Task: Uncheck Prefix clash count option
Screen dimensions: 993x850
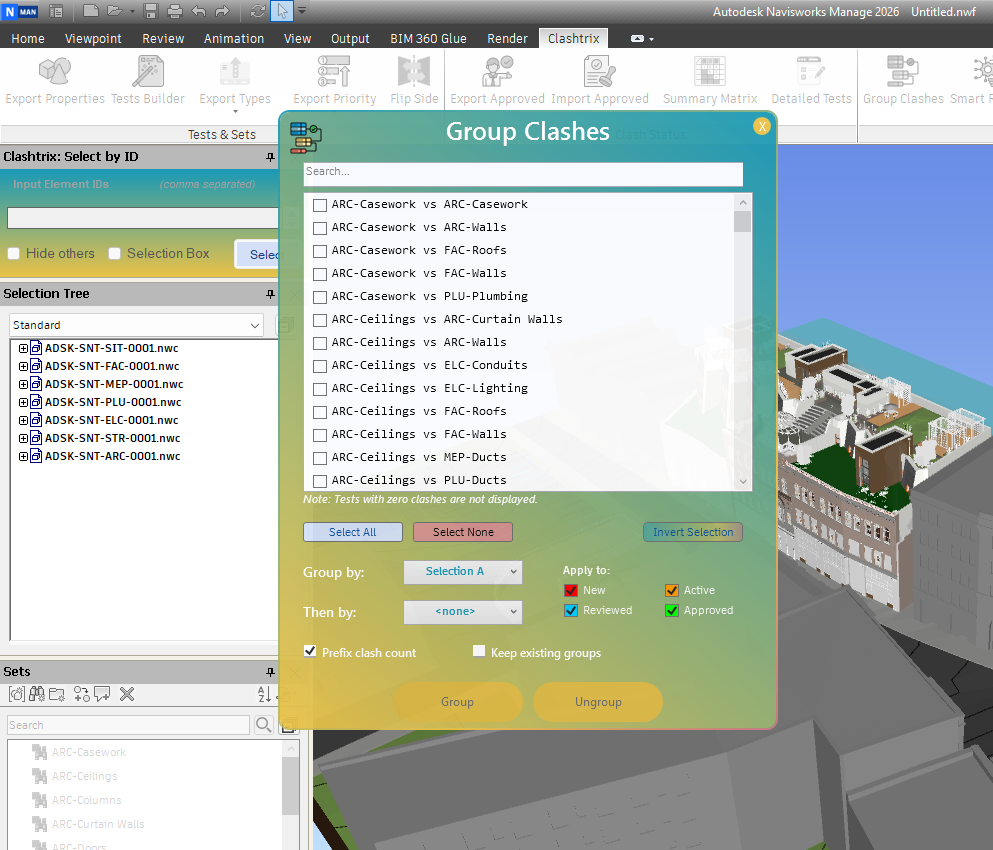Action: point(310,652)
